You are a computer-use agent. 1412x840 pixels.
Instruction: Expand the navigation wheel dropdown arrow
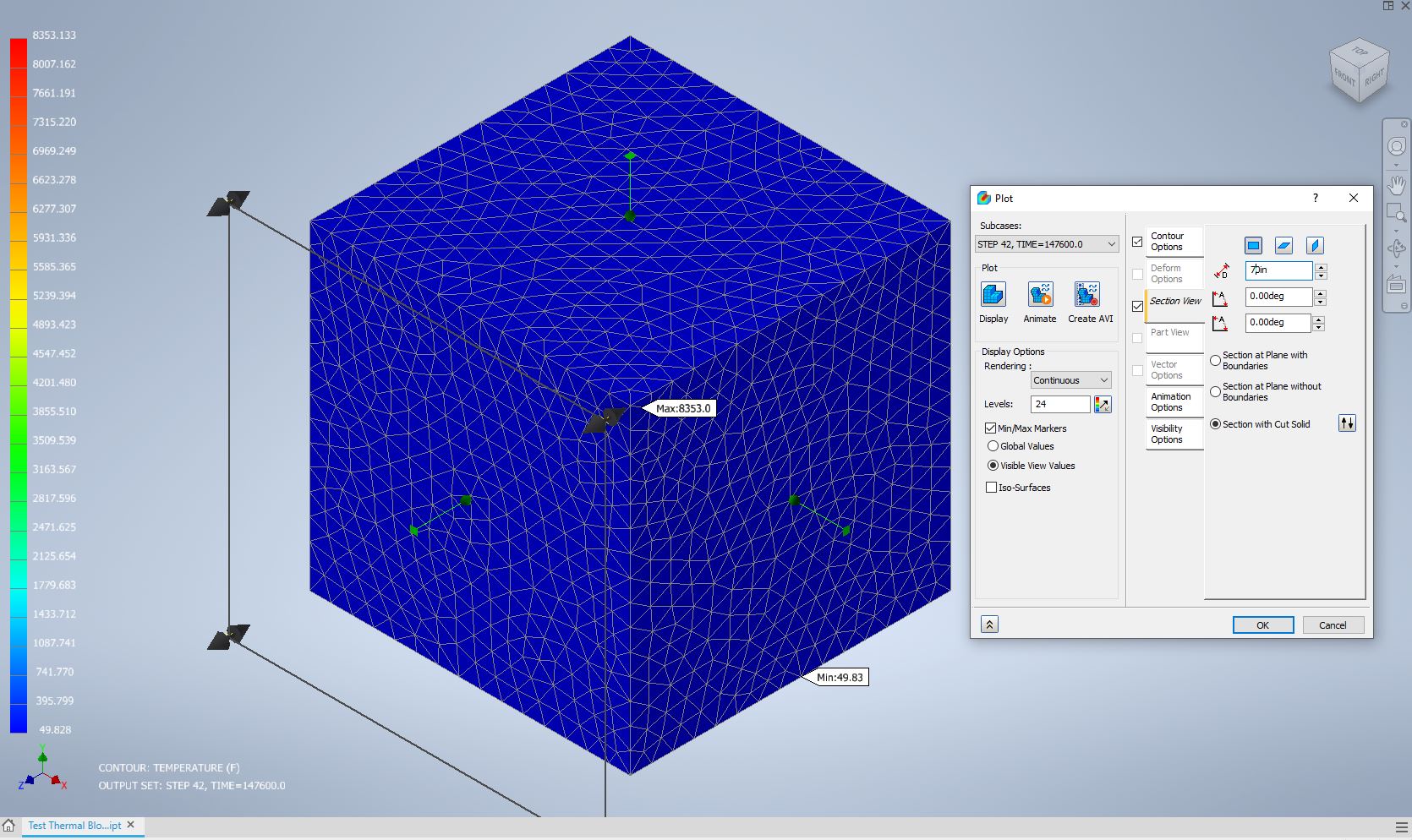click(x=1396, y=163)
